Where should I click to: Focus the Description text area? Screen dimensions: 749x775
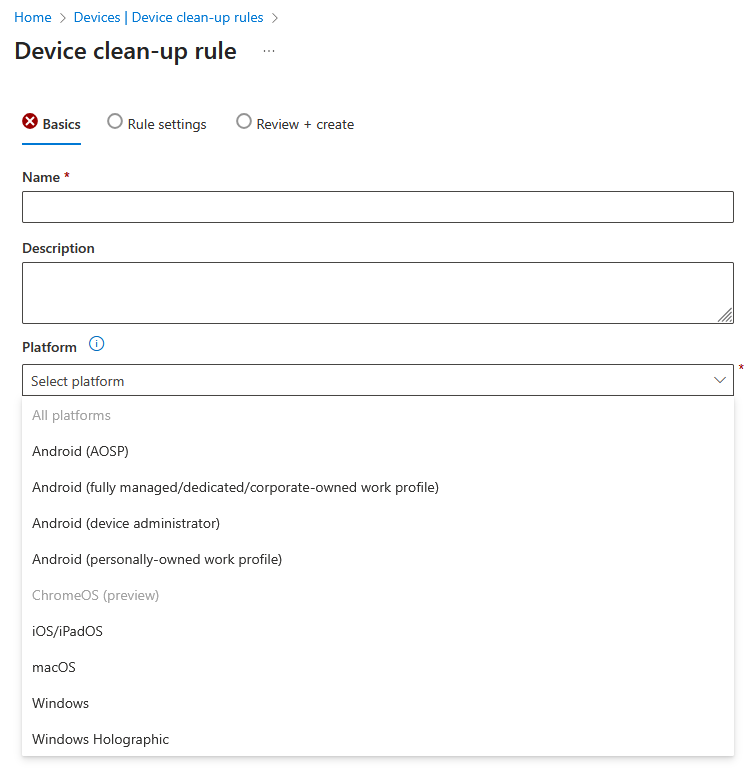[x=378, y=293]
